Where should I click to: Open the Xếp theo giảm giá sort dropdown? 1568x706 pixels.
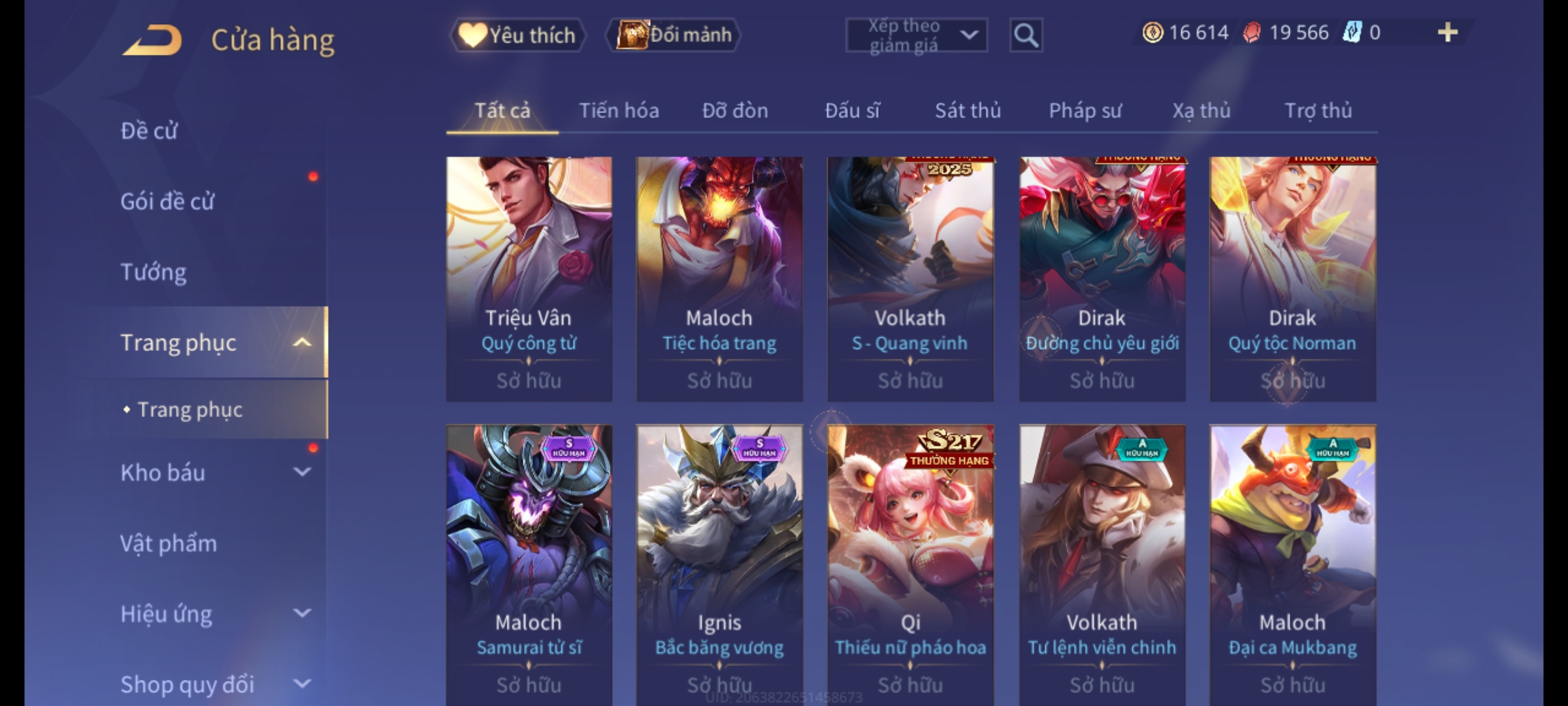point(917,35)
